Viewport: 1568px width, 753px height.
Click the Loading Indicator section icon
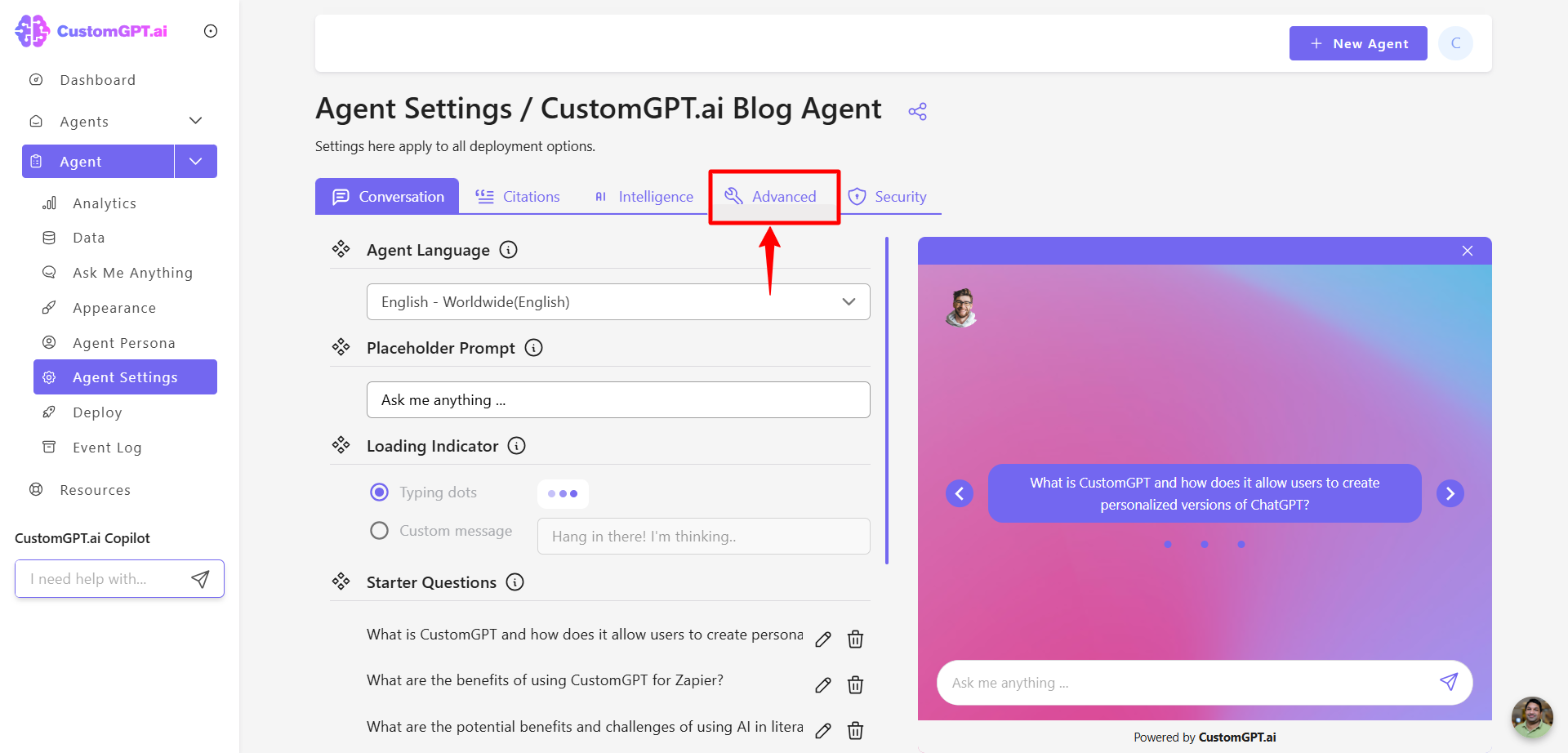click(x=341, y=445)
